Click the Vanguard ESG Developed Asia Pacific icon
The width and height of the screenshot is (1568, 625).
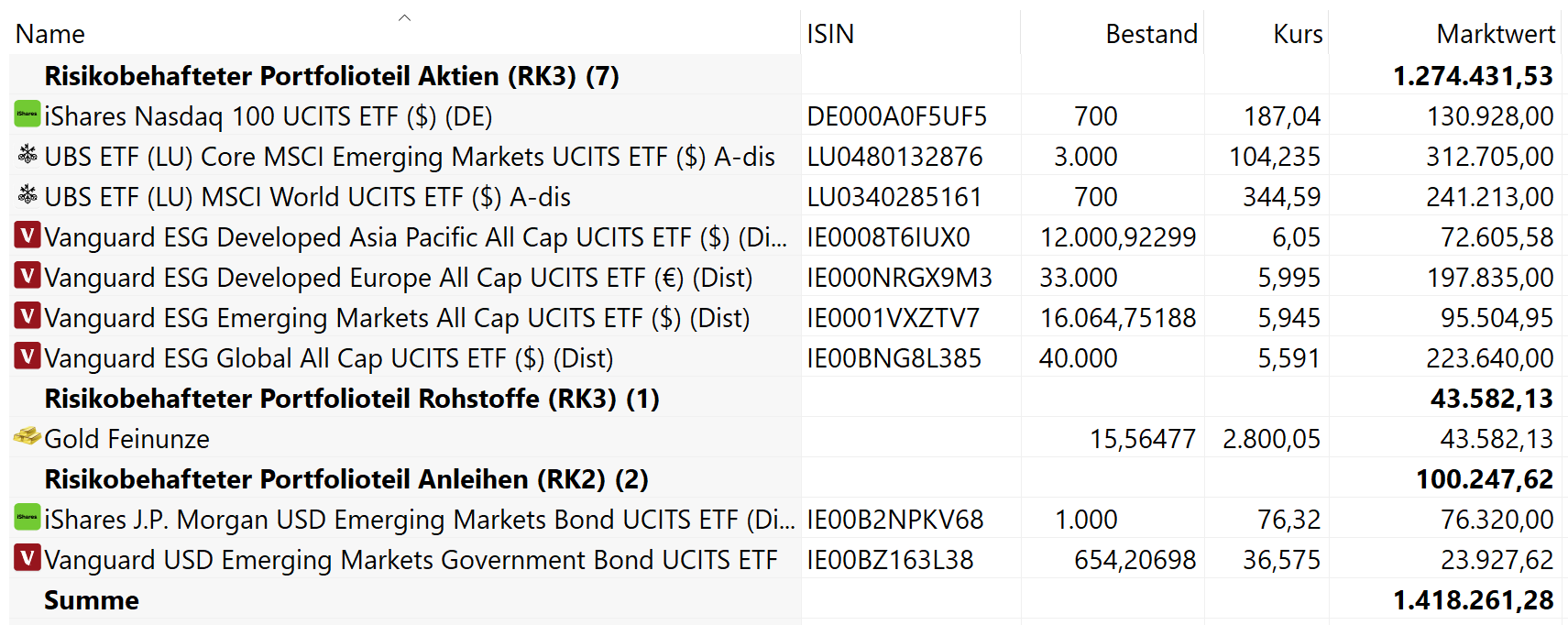27,236
